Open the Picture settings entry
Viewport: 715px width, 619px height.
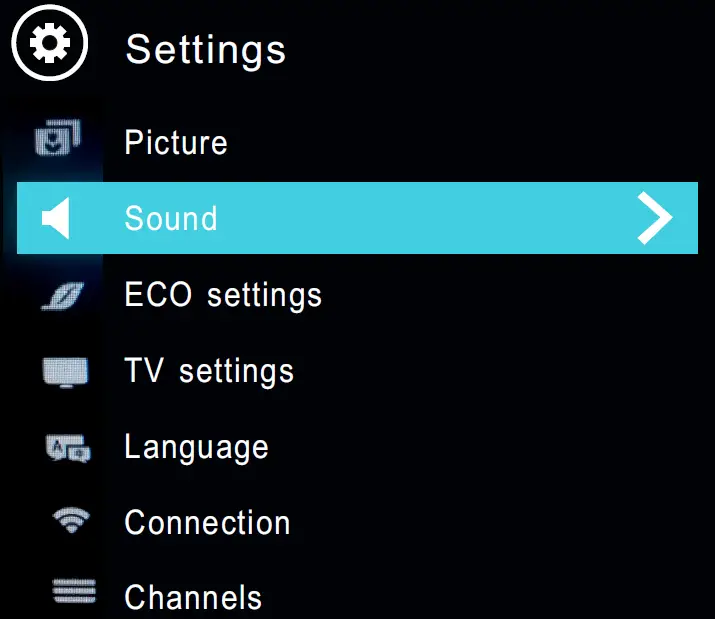click(x=176, y=142)
